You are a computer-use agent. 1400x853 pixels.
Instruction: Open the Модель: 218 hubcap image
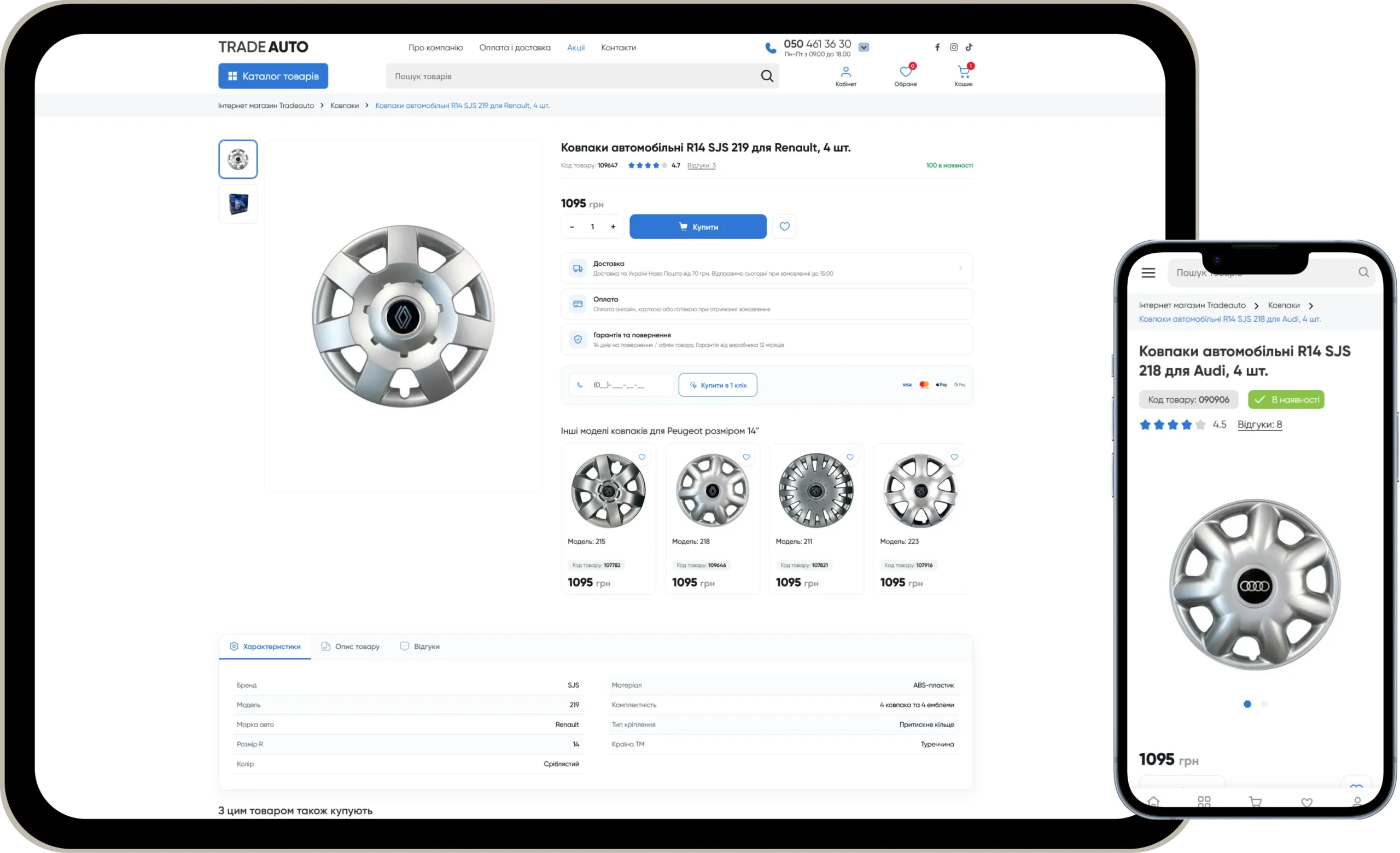pyautogui.click(x=713, y=490)
